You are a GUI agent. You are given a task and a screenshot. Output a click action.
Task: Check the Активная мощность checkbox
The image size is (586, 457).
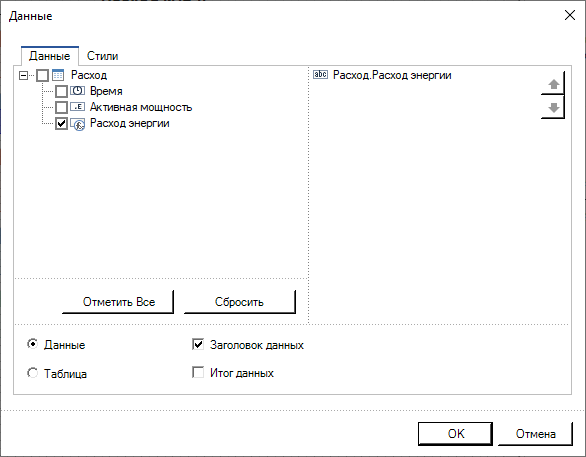click(61, 107)
